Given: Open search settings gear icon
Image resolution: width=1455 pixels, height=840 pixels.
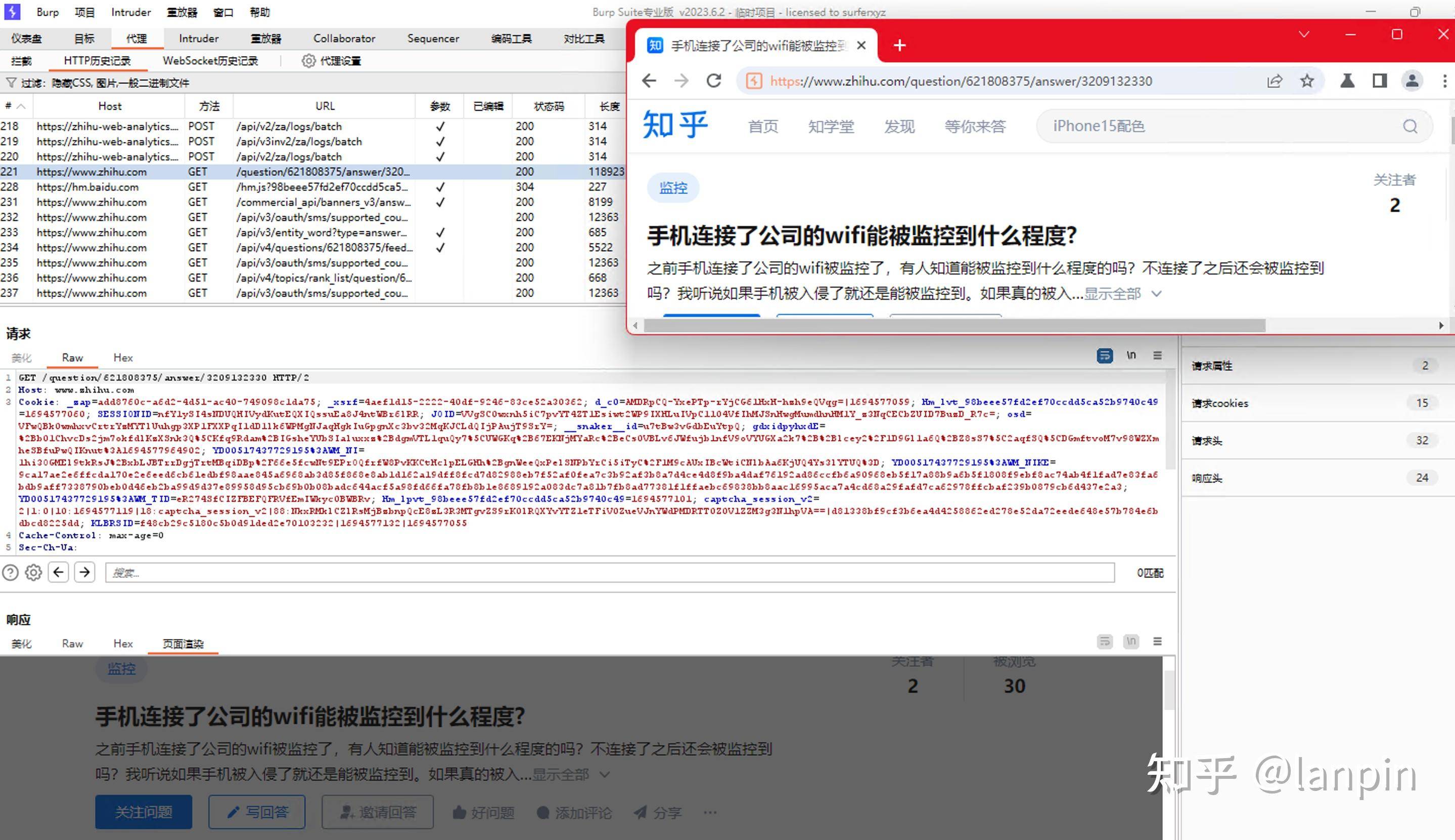Looking at the screenshot, I should 33,572.
